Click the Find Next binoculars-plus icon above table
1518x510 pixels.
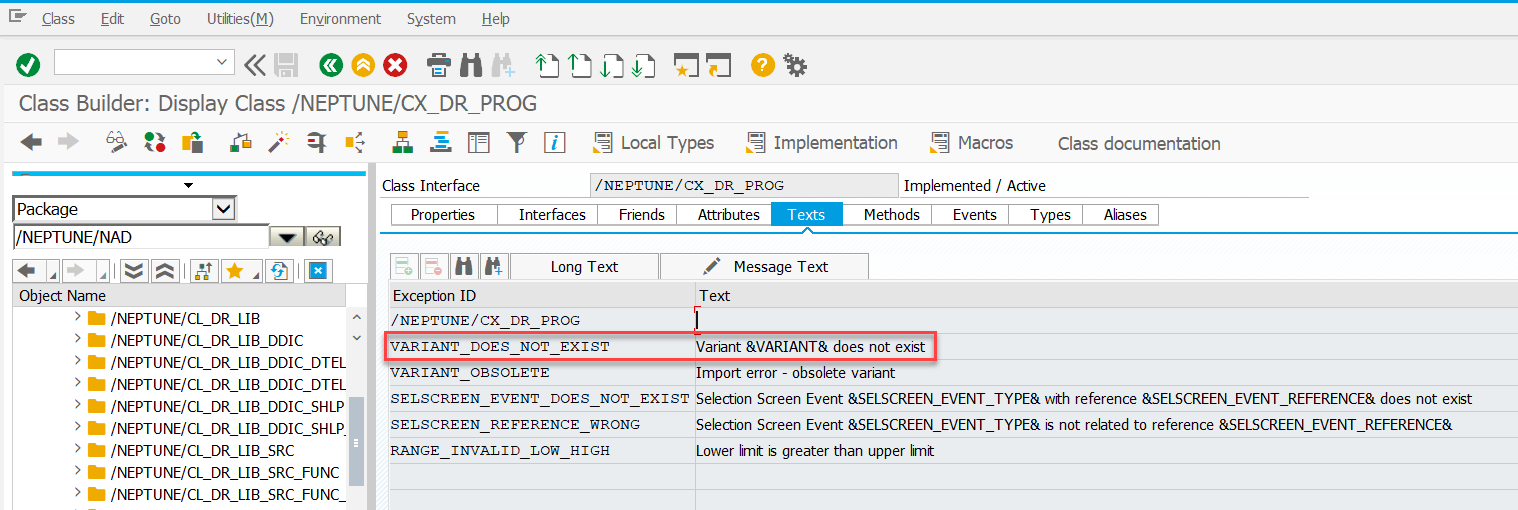[494, 266]
